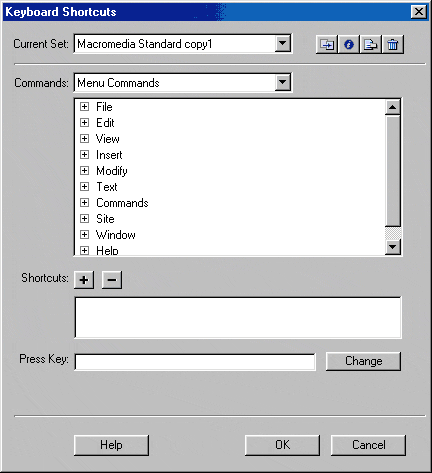
Task: Focus the Press Key input field
Action: 195,362
